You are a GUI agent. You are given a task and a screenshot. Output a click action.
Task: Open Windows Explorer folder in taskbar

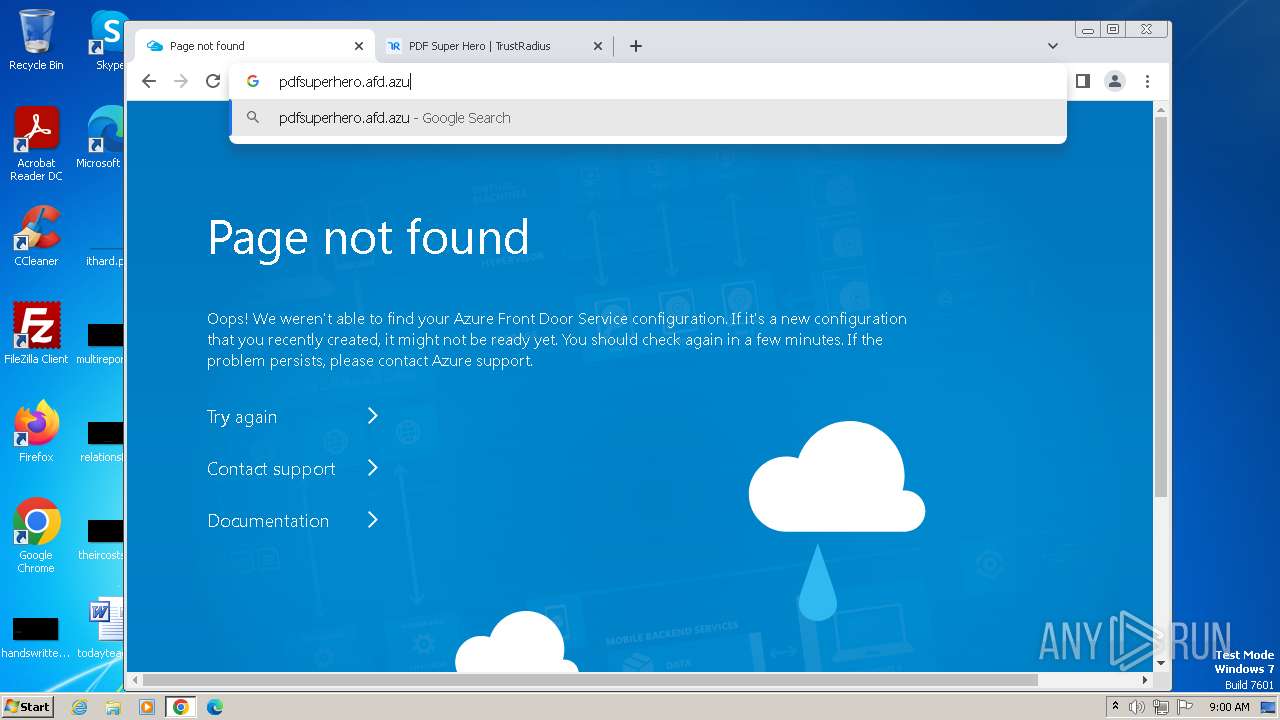click(113, 707)
